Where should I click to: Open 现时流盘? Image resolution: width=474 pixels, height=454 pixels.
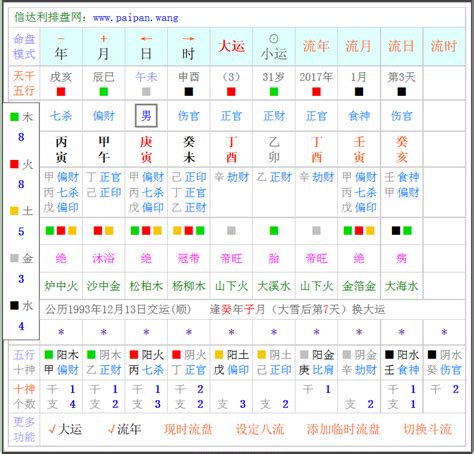[x=188, y=429]
